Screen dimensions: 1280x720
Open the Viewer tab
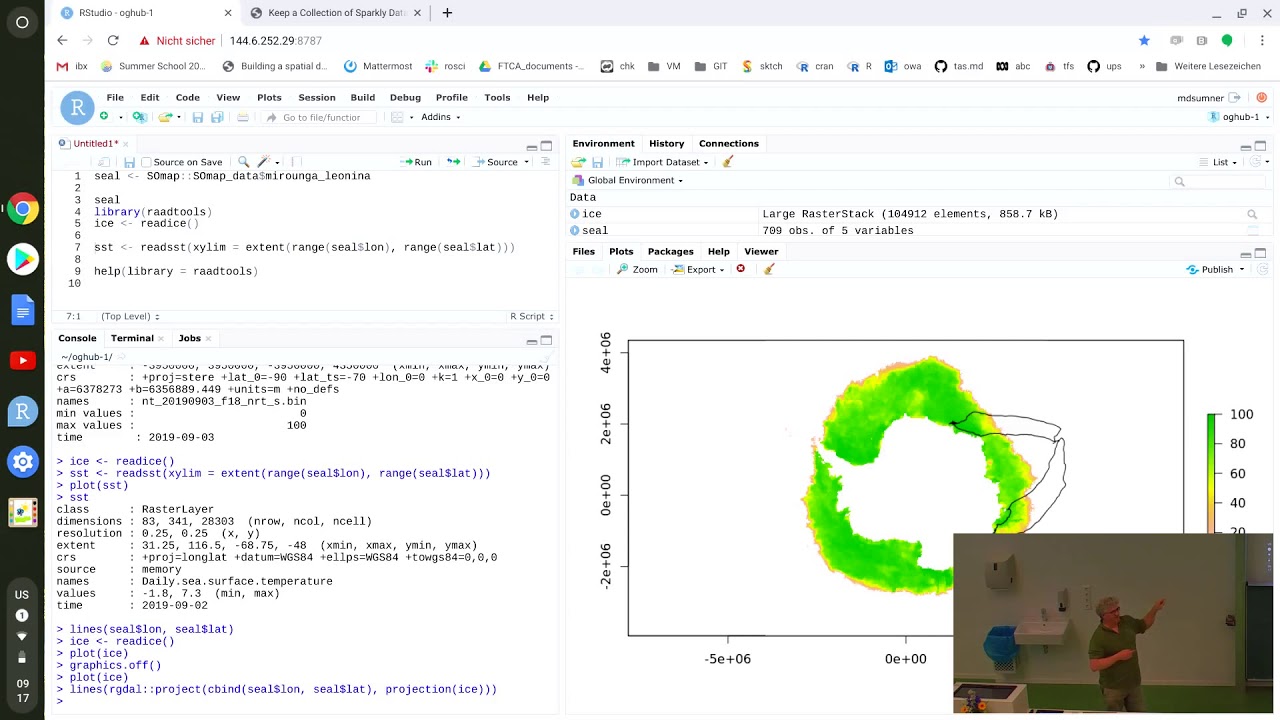pyautogui.click(x=761, y=252)
